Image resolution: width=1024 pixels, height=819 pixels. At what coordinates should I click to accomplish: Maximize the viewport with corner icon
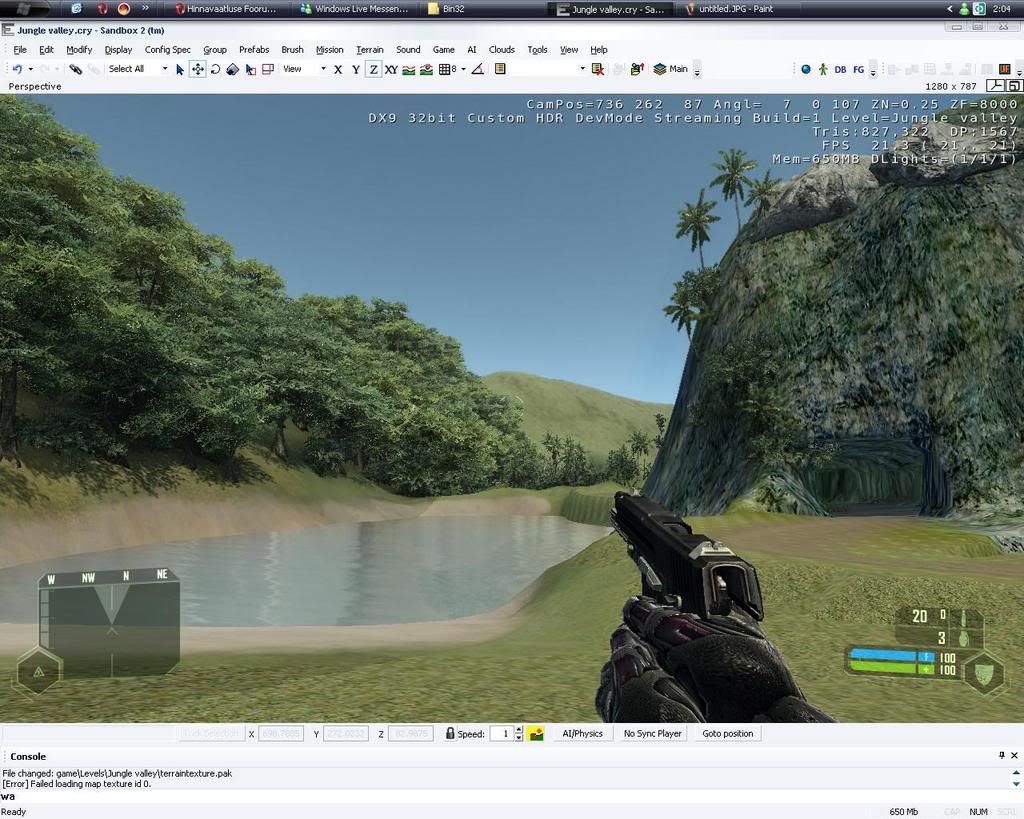1014,86
